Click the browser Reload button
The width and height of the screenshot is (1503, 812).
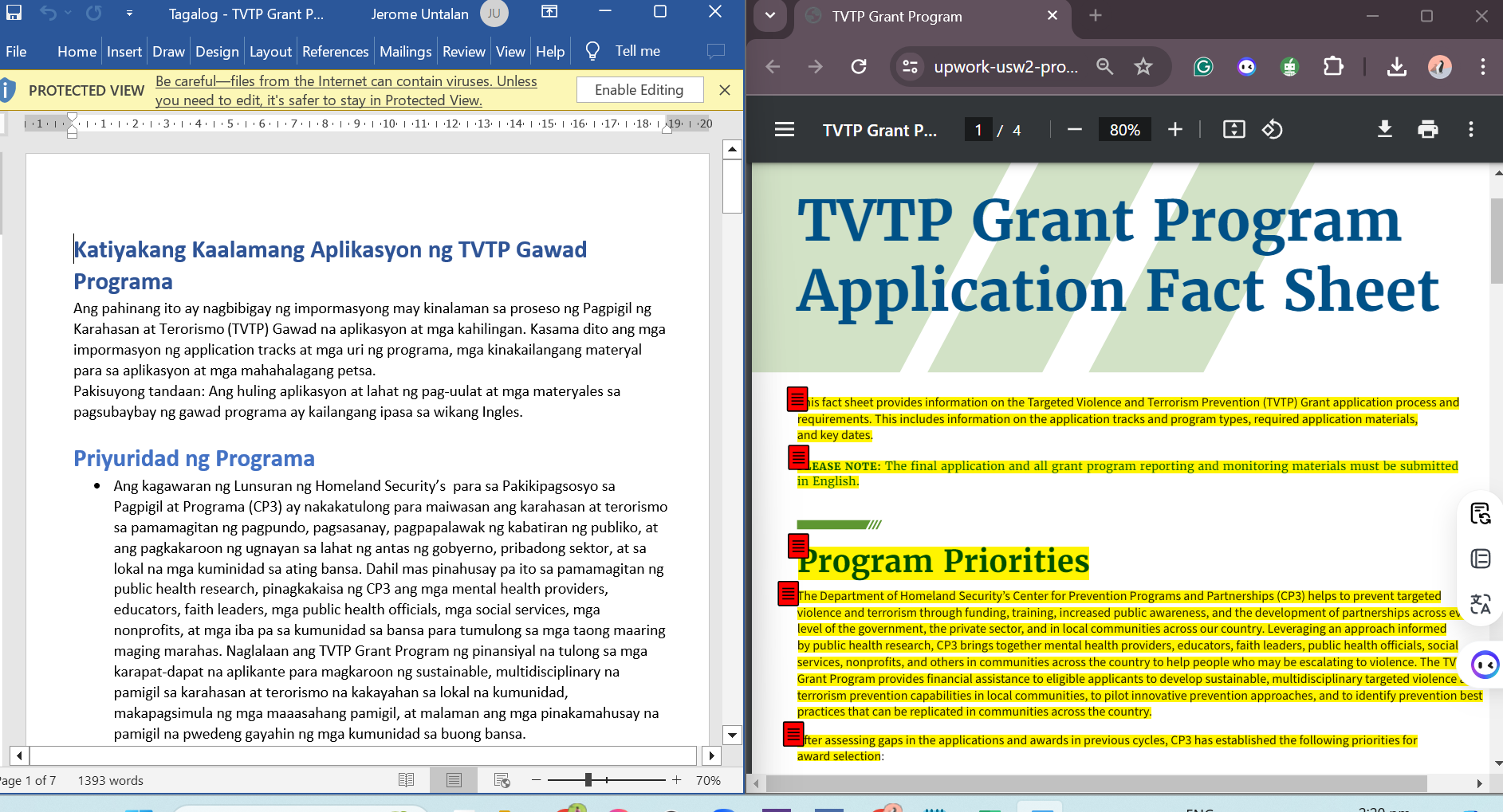[859, 67]
